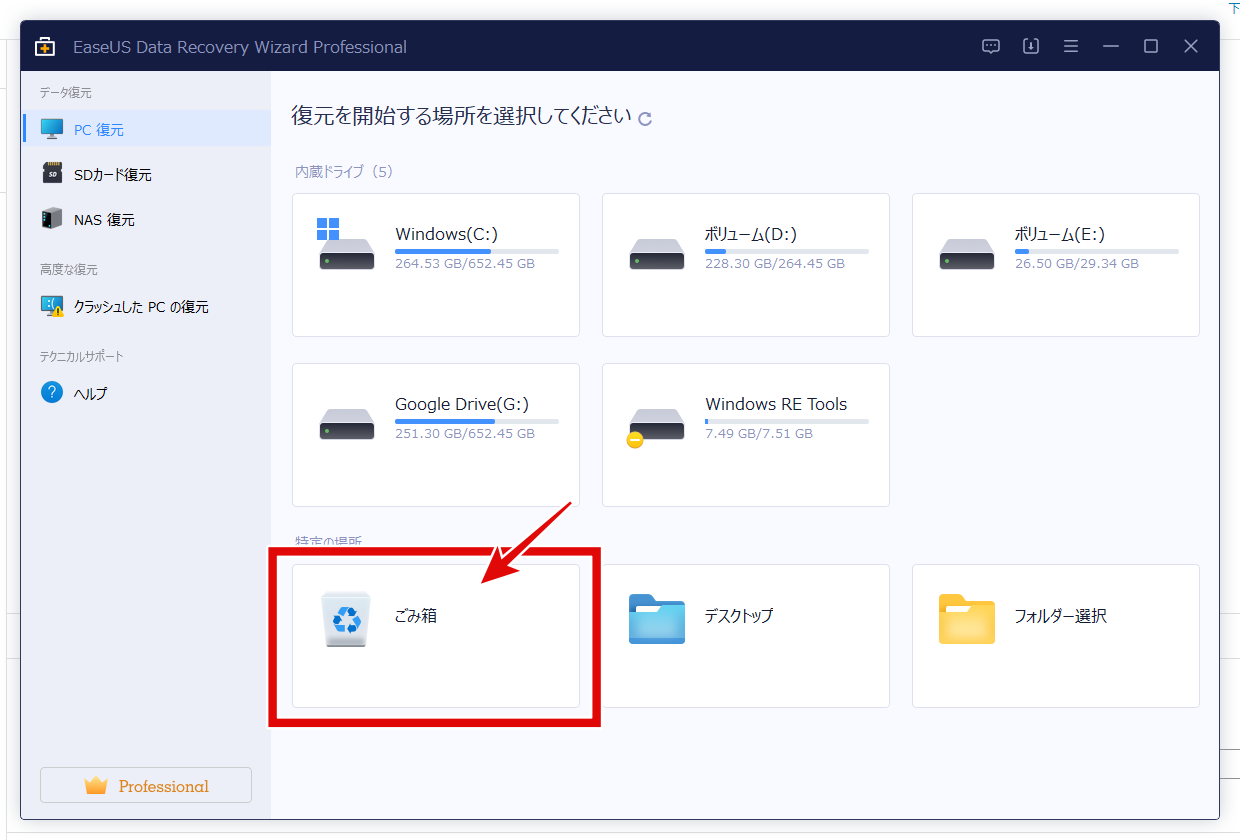
Task: Click the PC monitor icon beside PC 復元
Action: pyautogui.click(x=52, y=129)
